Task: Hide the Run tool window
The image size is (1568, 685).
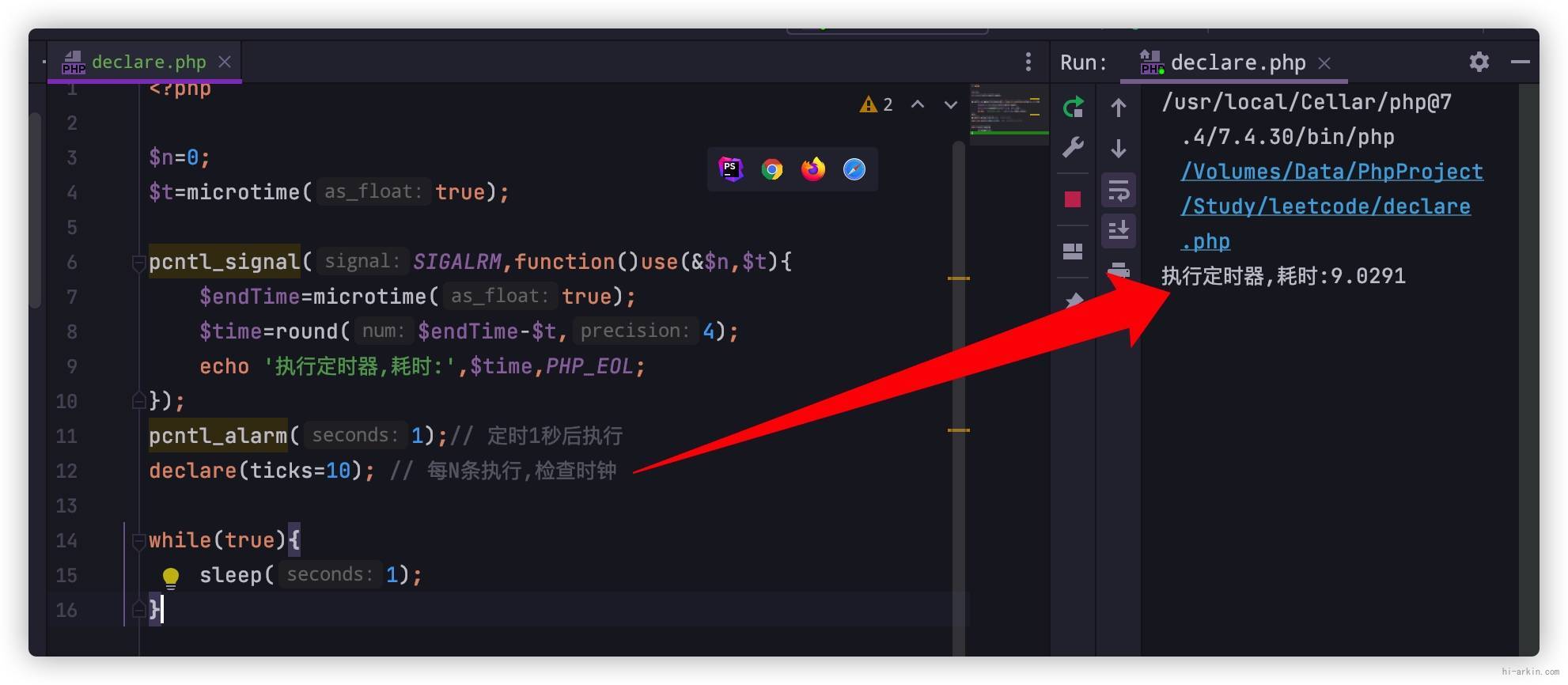Action: tap(1520, 62)
